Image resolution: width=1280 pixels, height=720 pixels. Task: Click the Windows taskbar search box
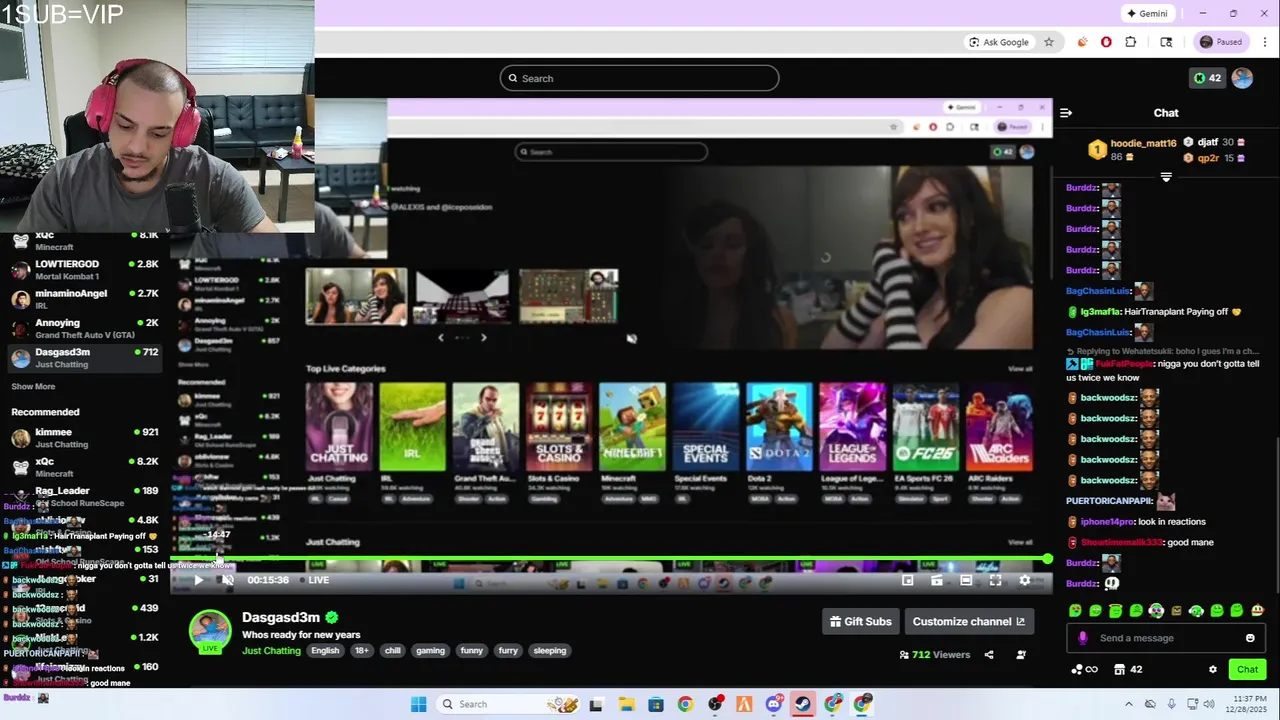(x=508, y=704)
